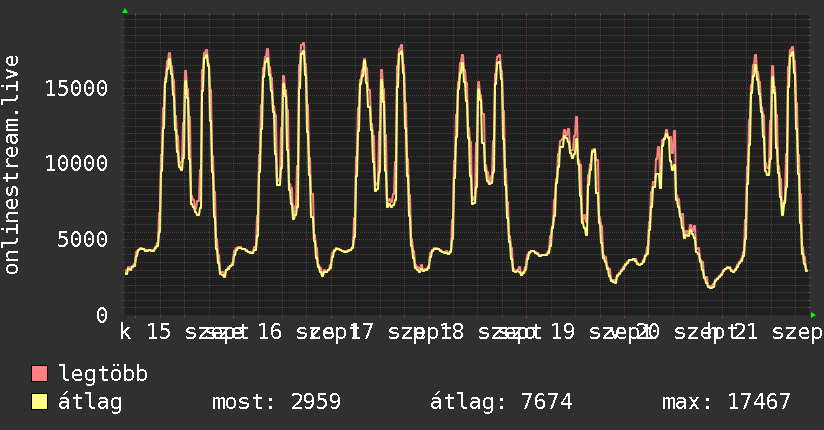Screen dimensions: 824x430
Task: Click the k label at the x-axis start
Action: 126,332
